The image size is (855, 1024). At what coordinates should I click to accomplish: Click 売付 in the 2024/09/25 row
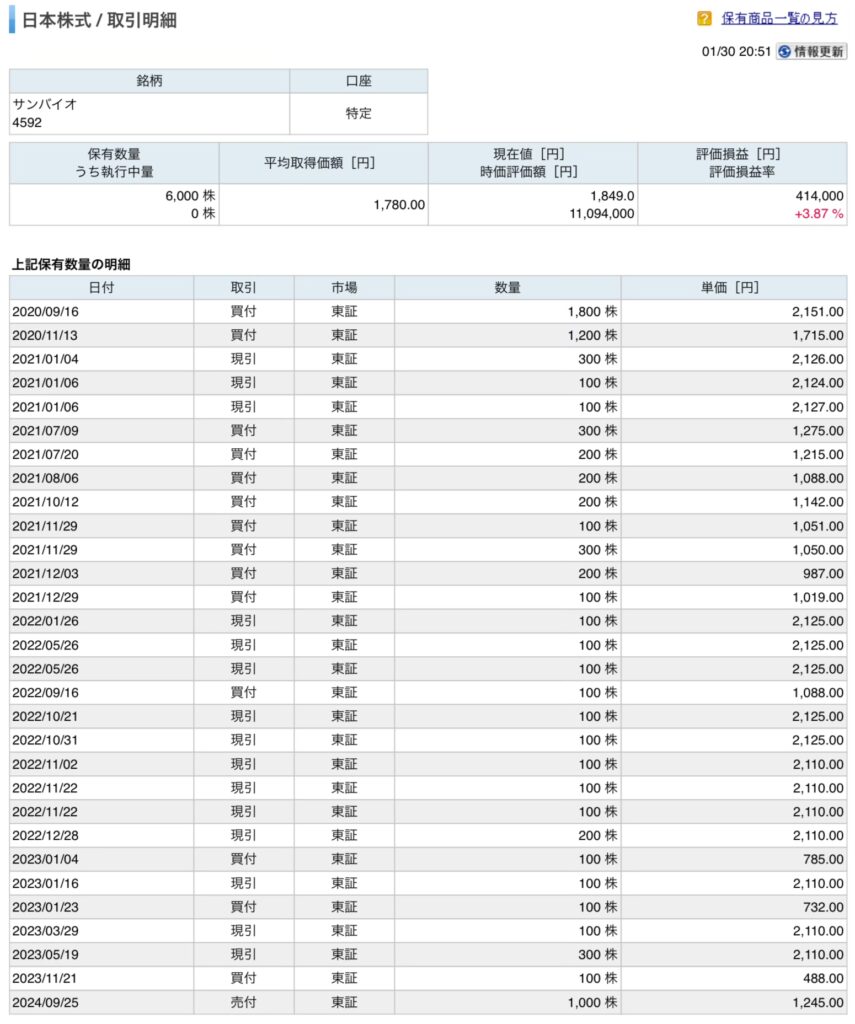click(243, 1002)
